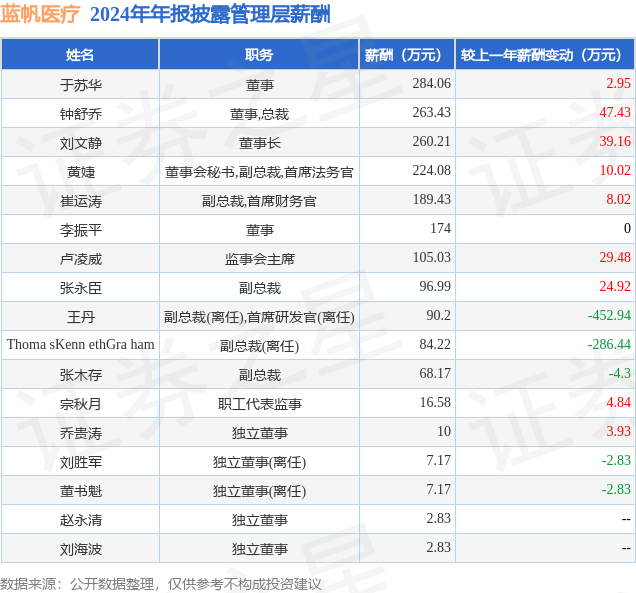Click the position cell 副总裁(离任),首席研发官(离任)

coord(259,317)
